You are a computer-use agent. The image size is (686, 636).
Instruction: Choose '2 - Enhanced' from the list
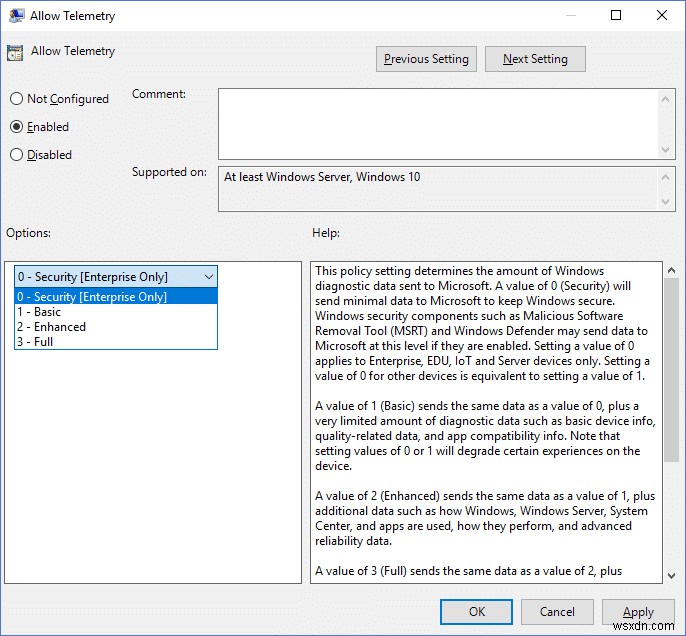click(116, 327)
